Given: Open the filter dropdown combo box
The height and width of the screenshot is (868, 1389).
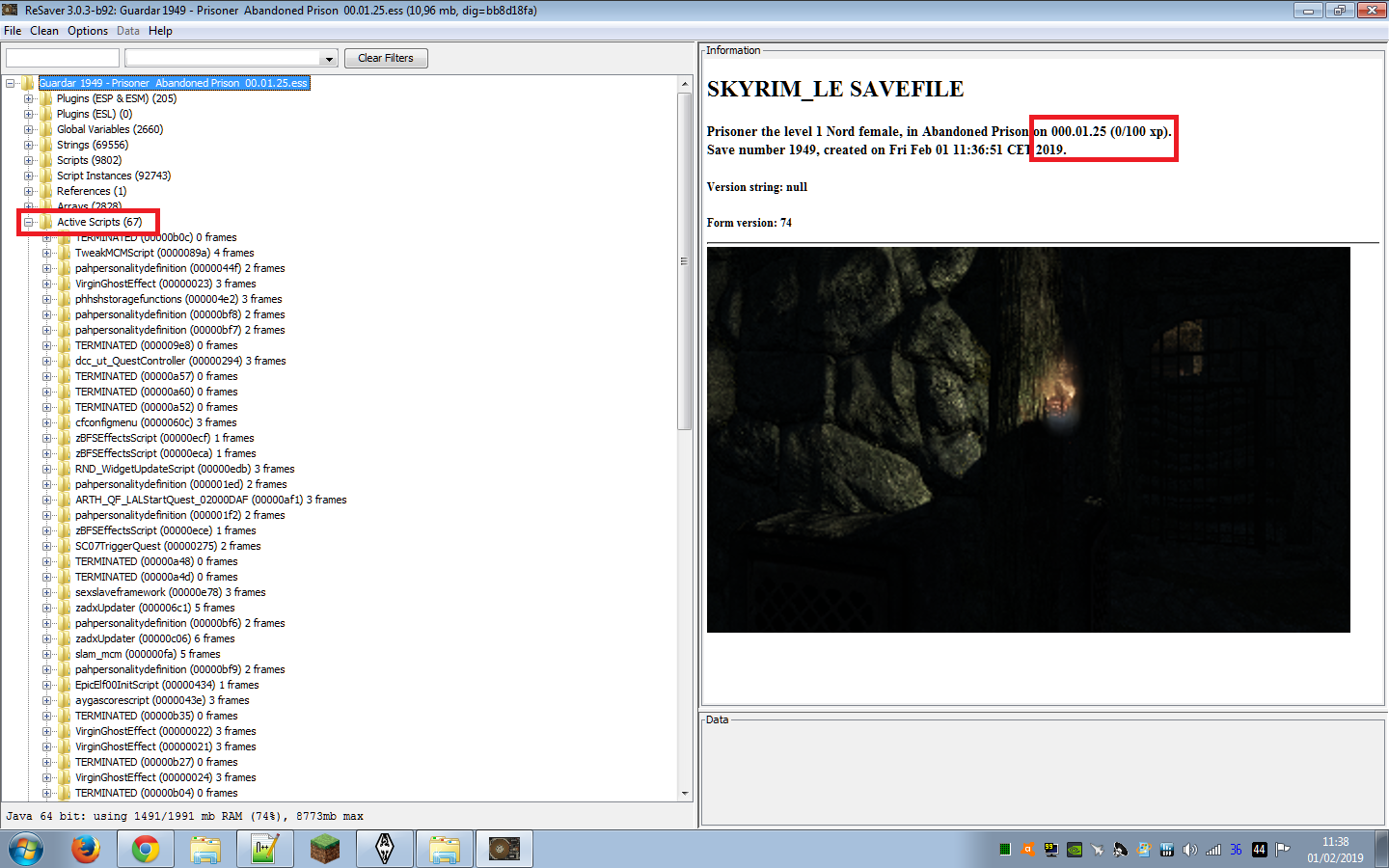Looking at the screenshot, I should click(x=327, y=57).
